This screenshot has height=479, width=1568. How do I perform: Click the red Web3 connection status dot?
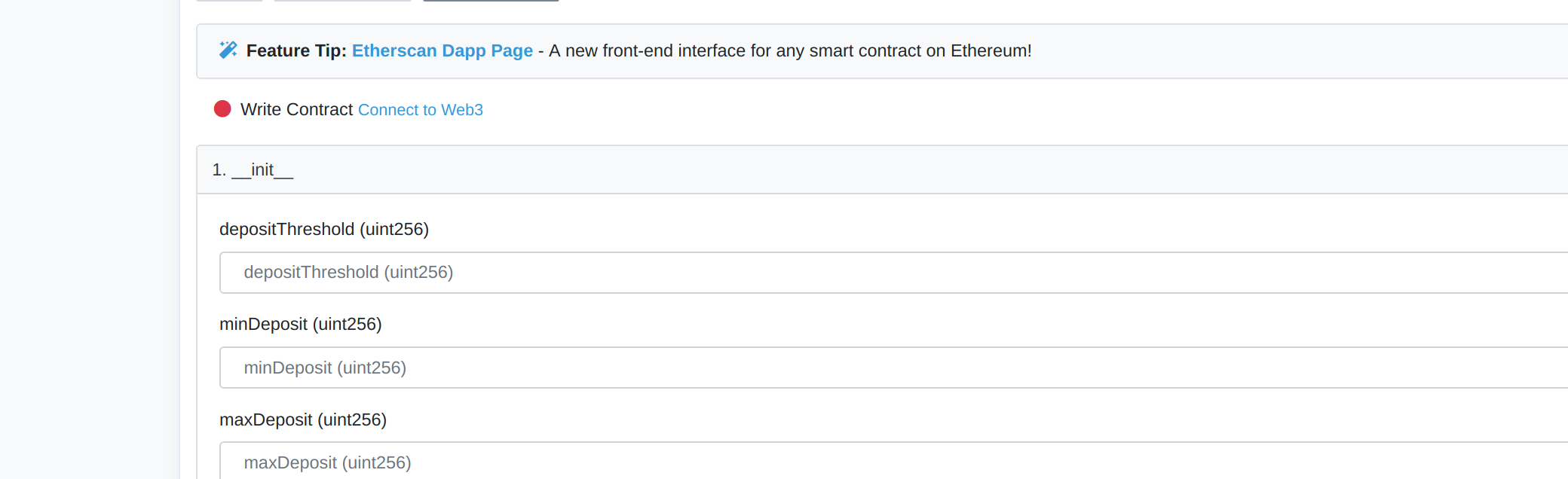[222, 109]
